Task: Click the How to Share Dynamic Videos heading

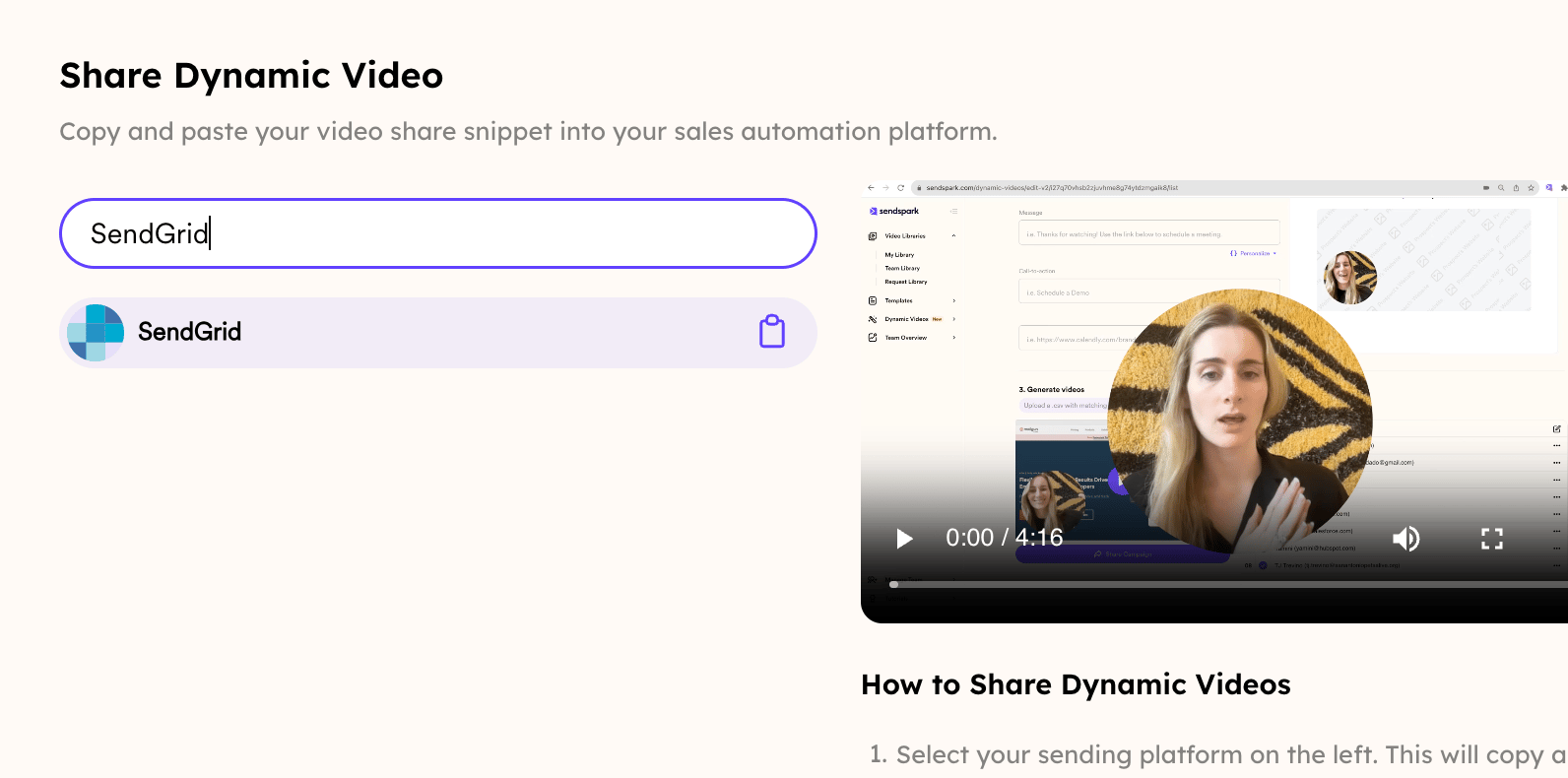Action: [x=1076, y=684]
